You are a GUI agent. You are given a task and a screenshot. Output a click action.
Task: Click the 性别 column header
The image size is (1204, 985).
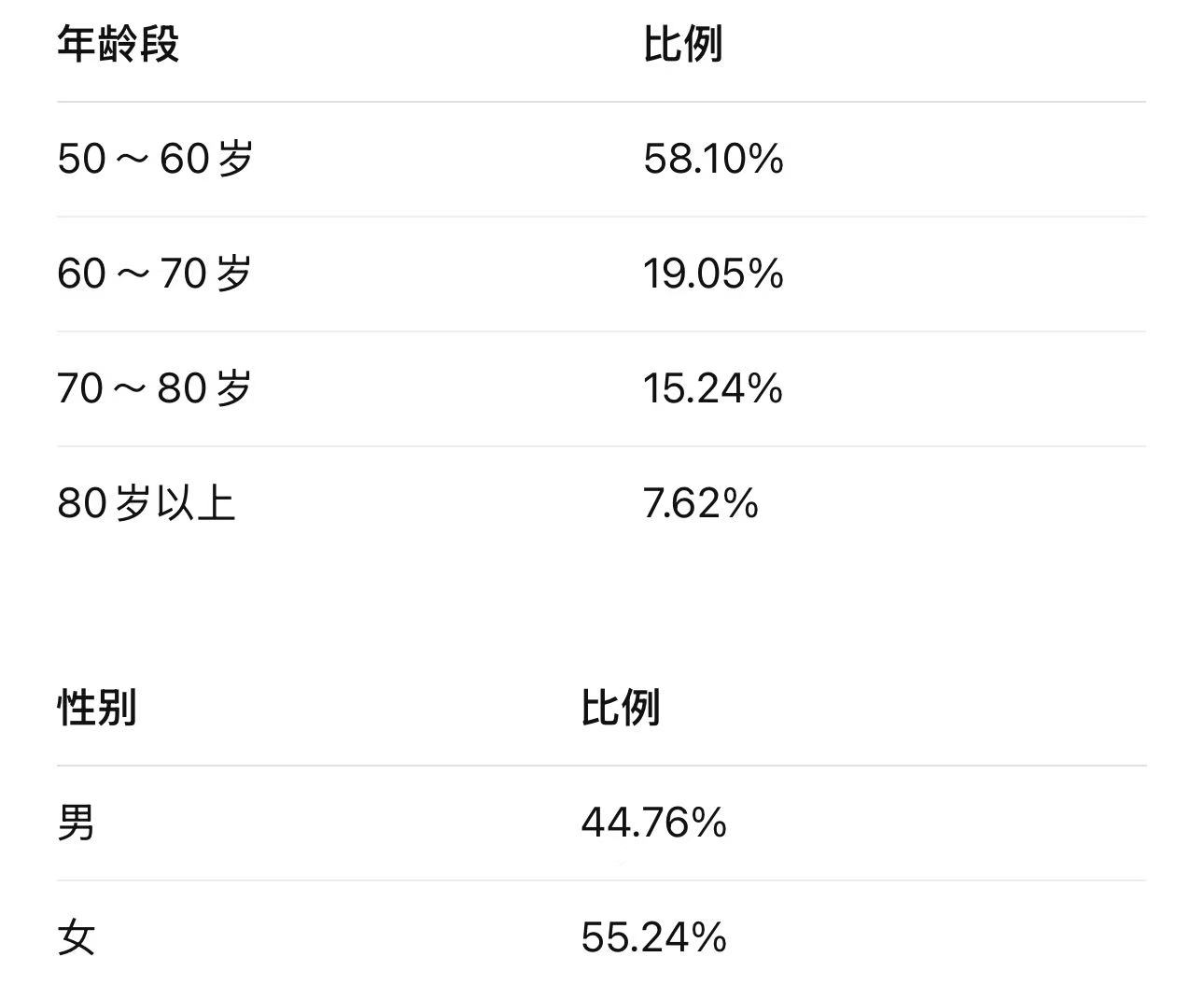click(x=97, y=708)
